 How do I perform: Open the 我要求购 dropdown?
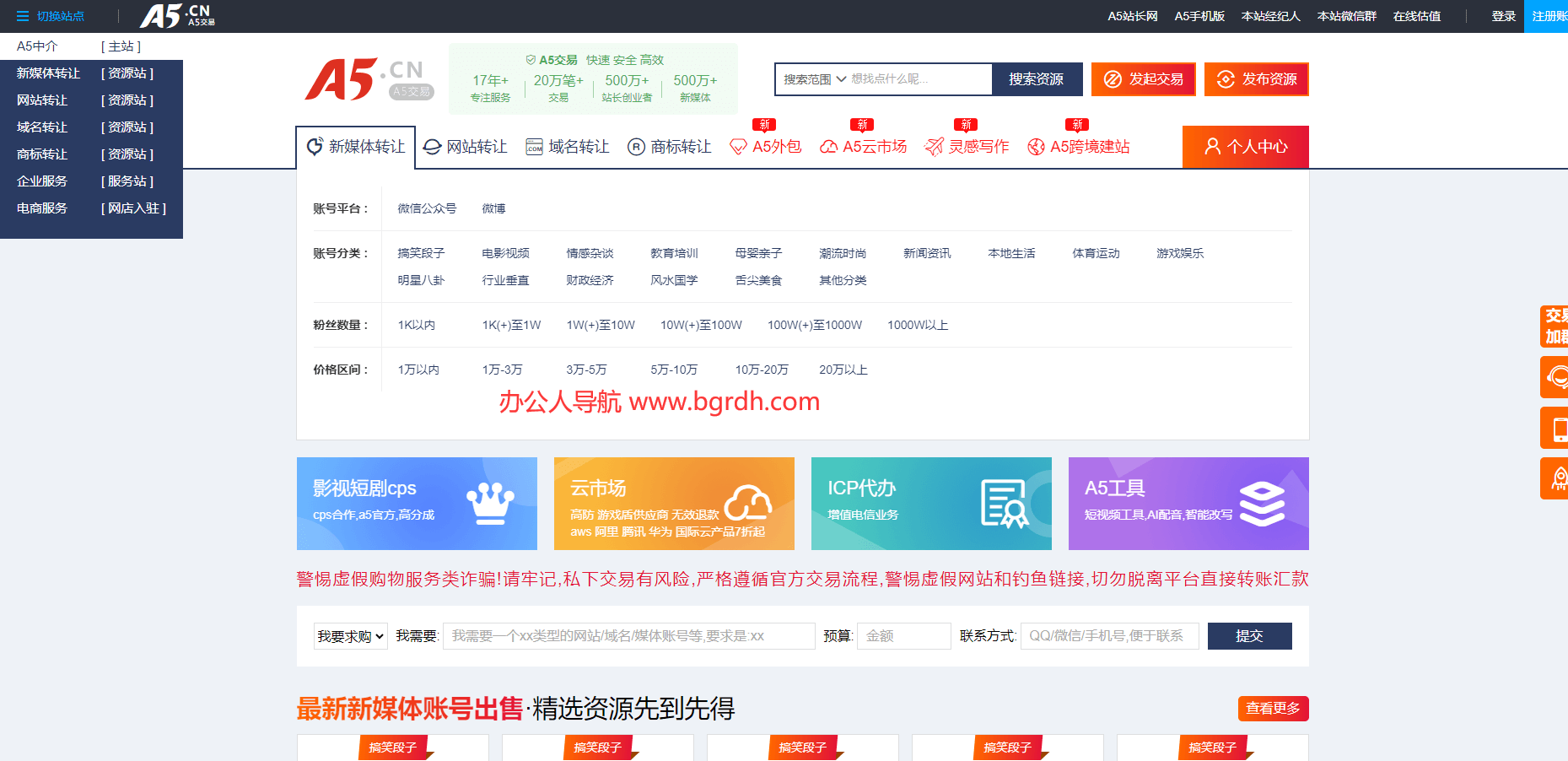[x=350, y=636]
